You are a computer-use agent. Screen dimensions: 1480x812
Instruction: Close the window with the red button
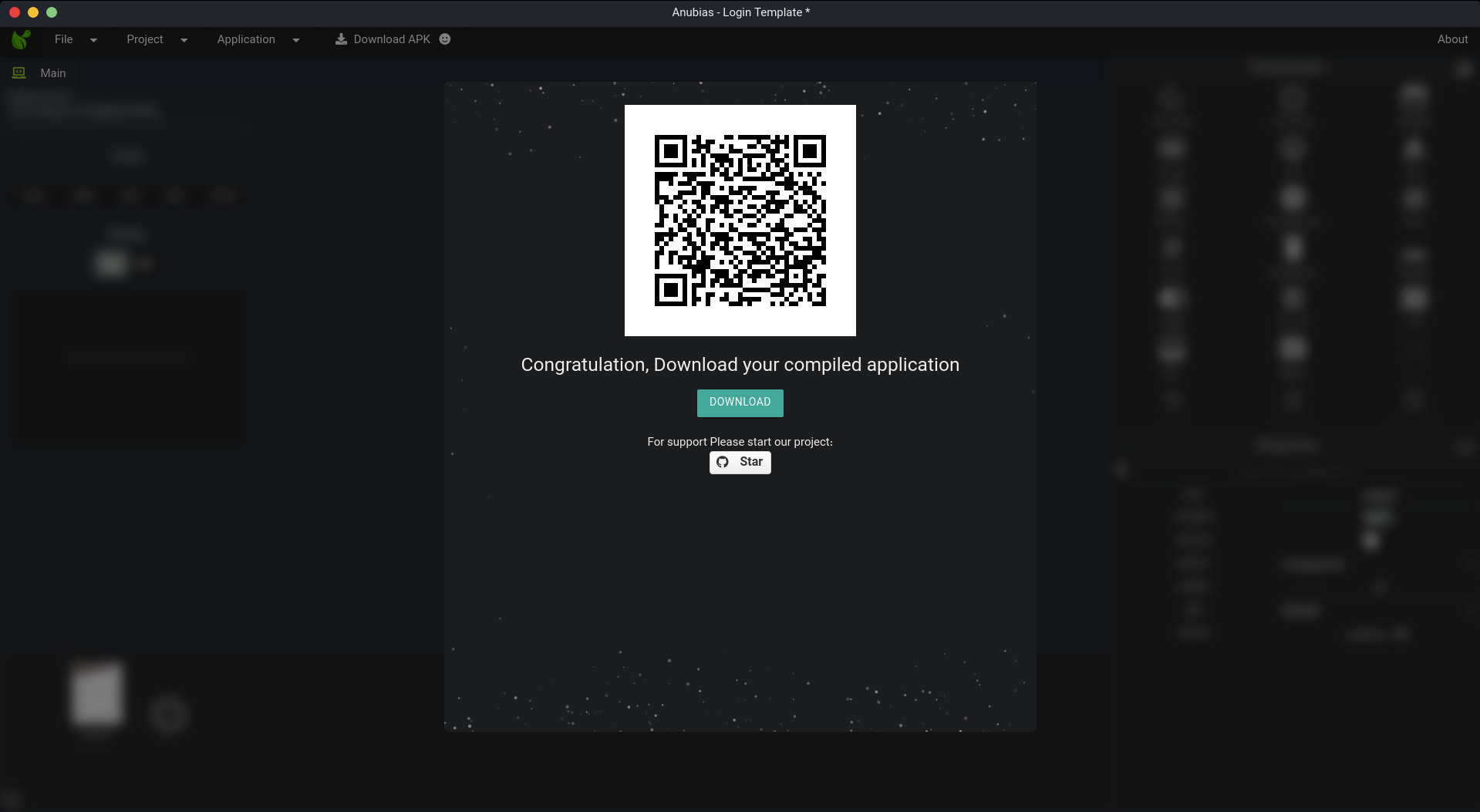point(15,12)
